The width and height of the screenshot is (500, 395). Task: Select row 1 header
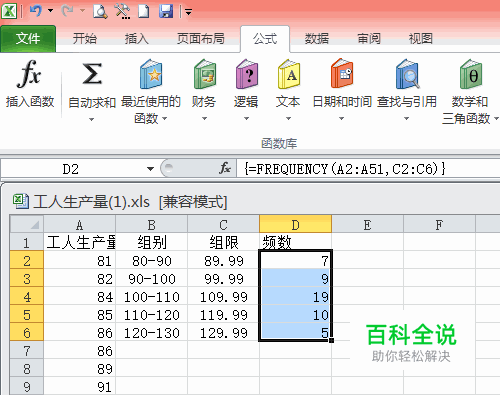[27, 242]
